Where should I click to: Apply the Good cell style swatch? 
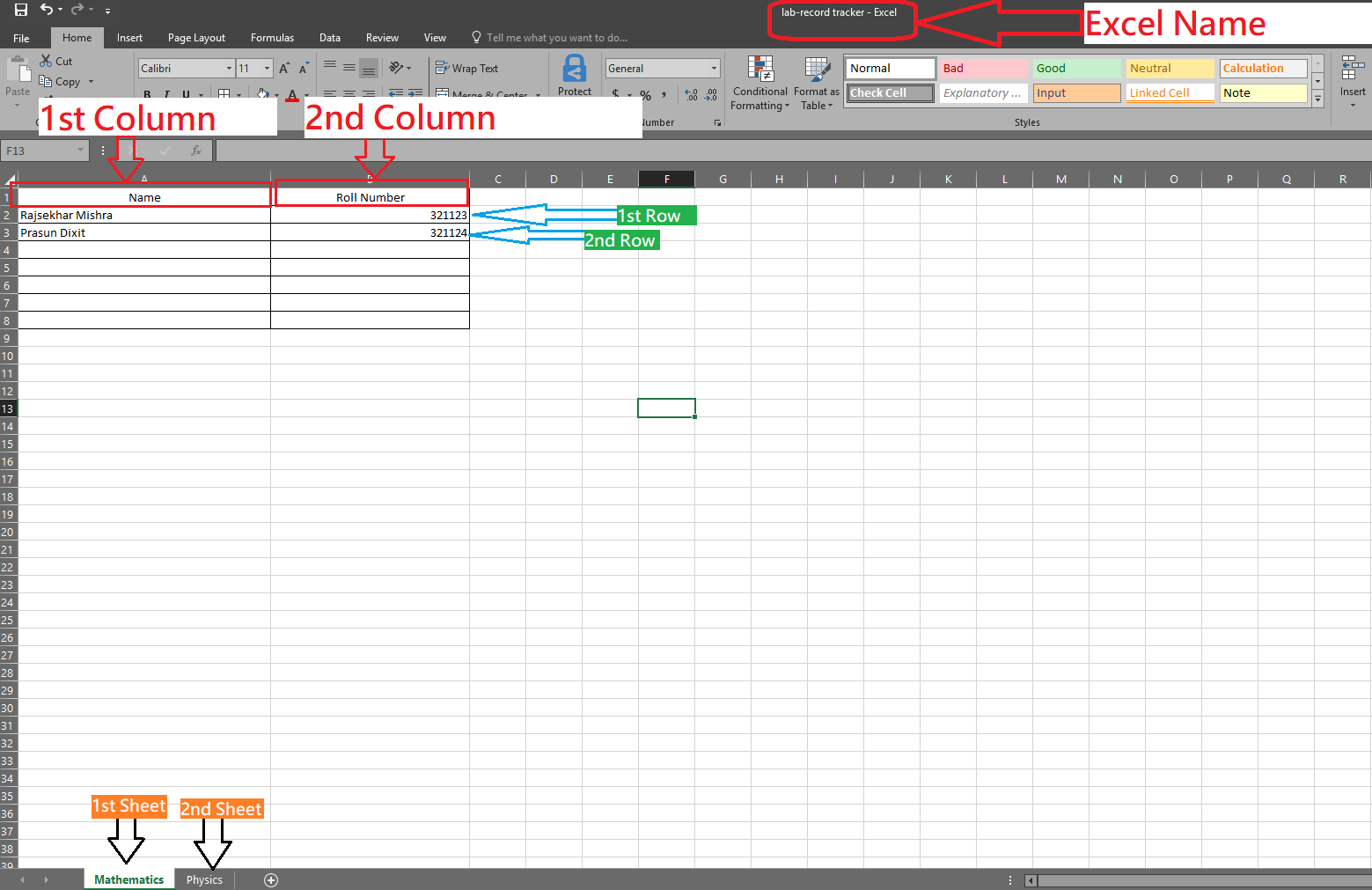1076,69
